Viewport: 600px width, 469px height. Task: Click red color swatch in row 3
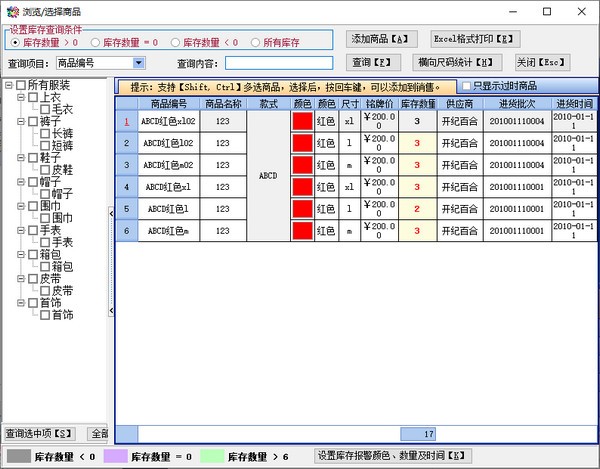(x=302, y=165)
